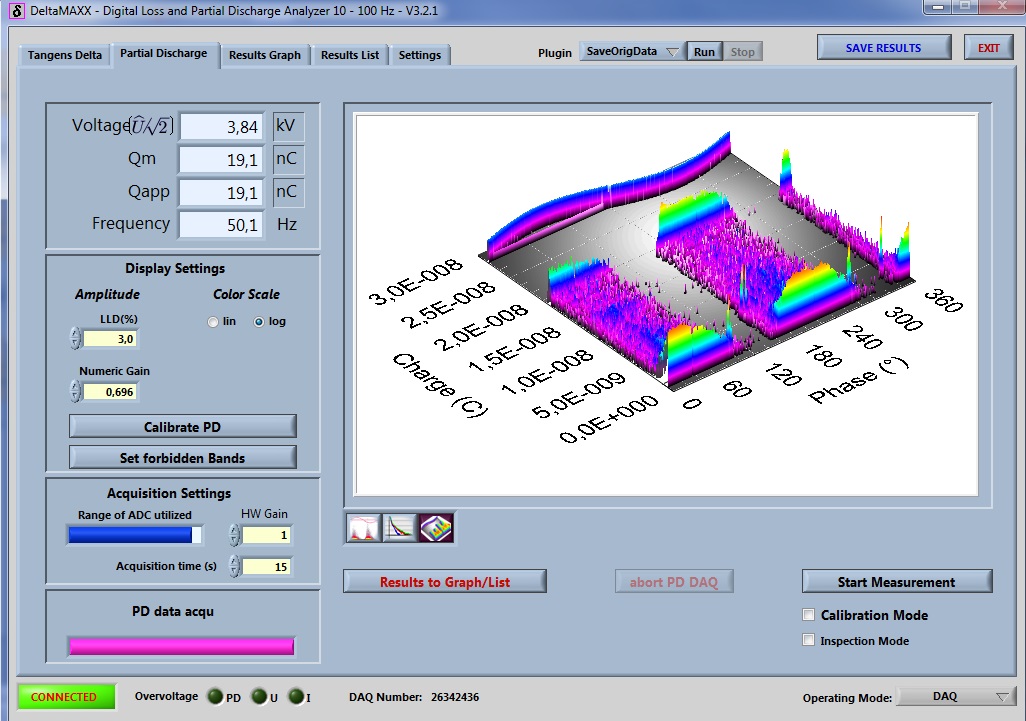Image resolution: width=1026 pixels, height=721 pixels.
Task: Click the Stop plugin button
Action: pos(743,52)
